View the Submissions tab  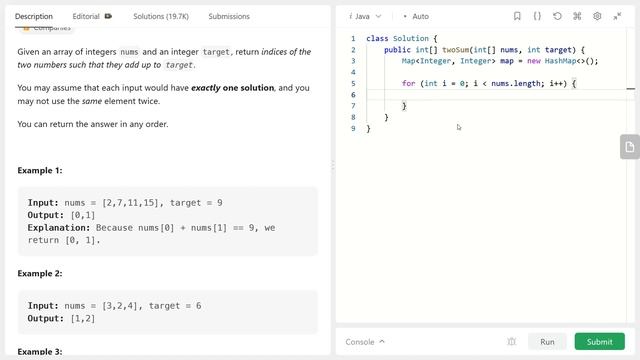(x=229, y=16)
